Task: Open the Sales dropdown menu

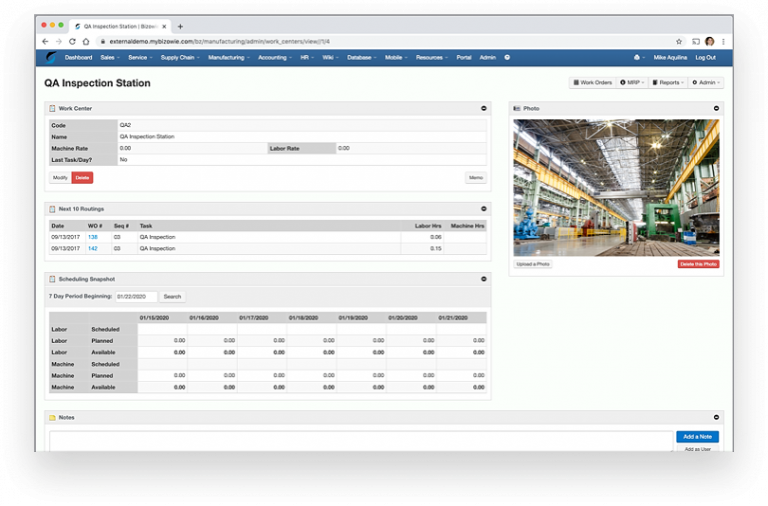Action: [109, 57]
